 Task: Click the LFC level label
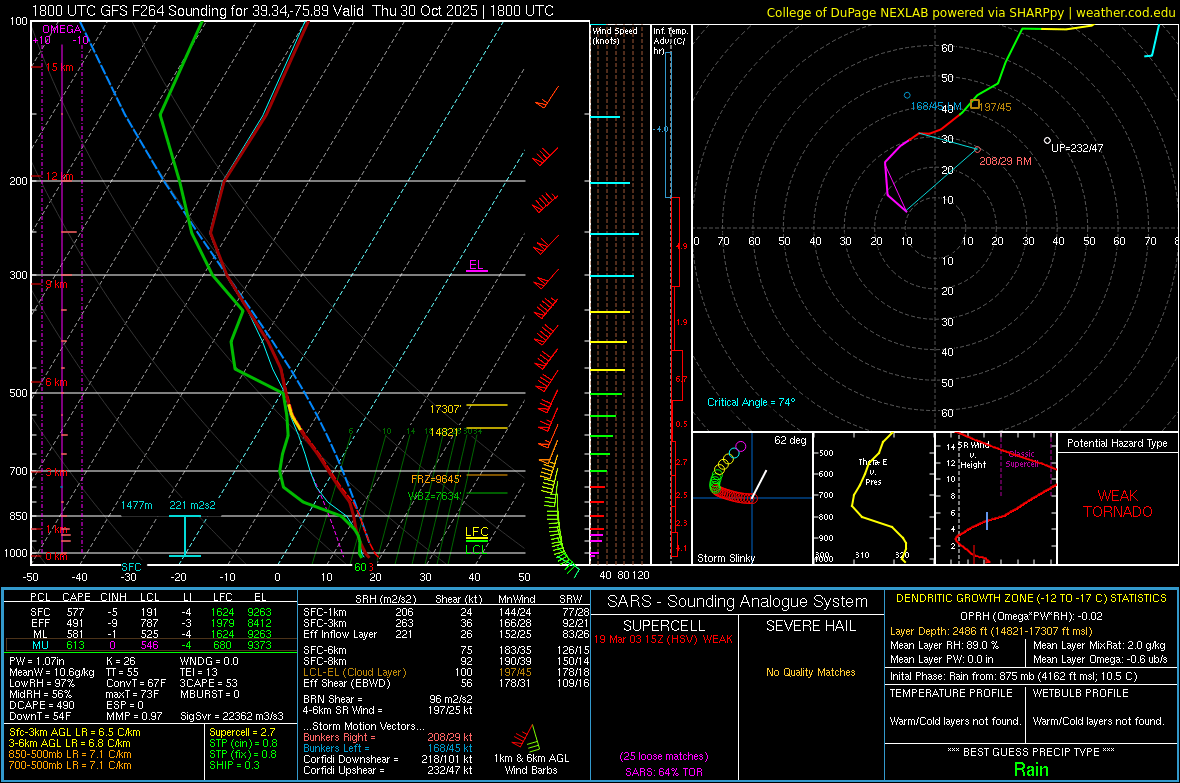coord(476,532)
